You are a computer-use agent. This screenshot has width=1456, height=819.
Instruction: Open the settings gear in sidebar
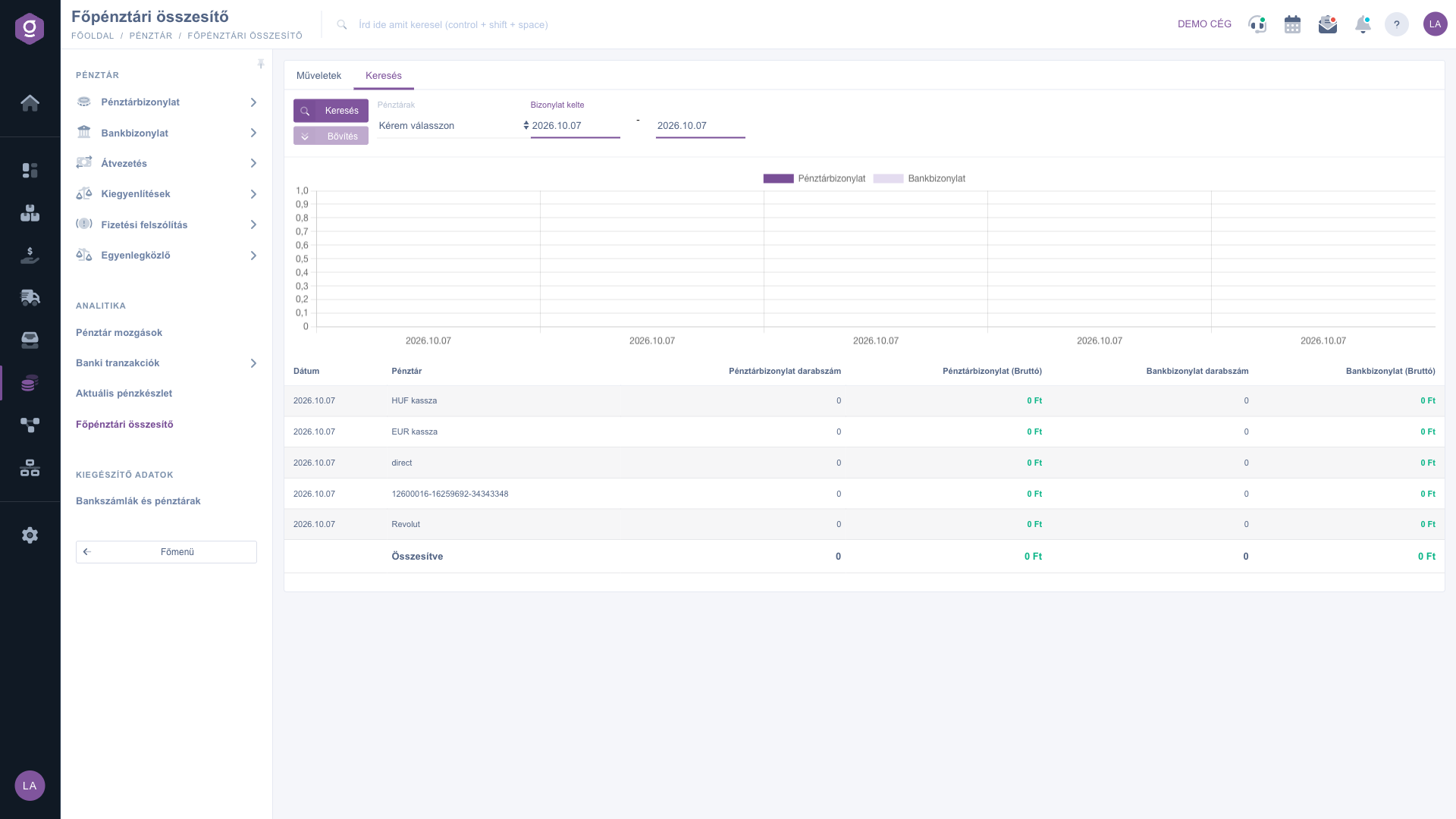pos(30,535)
